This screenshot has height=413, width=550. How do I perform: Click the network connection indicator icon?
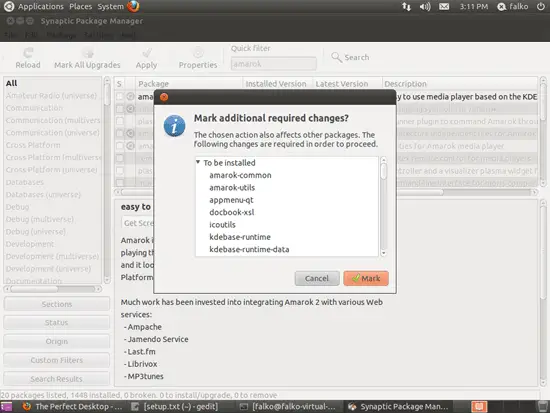coord(406,7)
